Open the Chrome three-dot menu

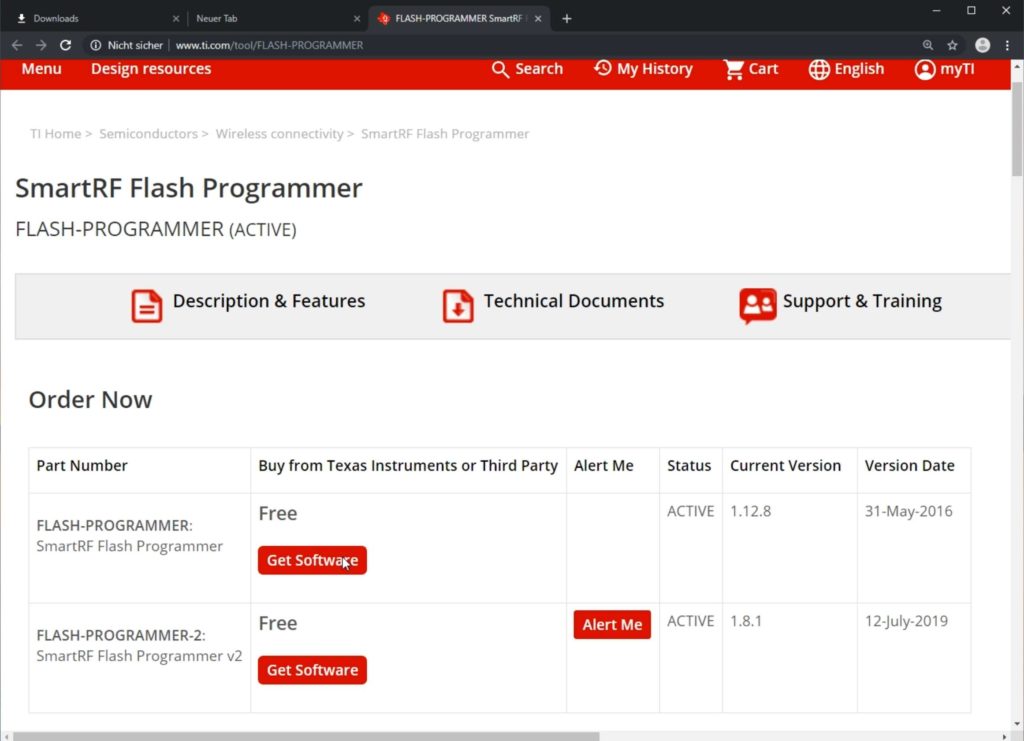click(x=1007, y=45)
